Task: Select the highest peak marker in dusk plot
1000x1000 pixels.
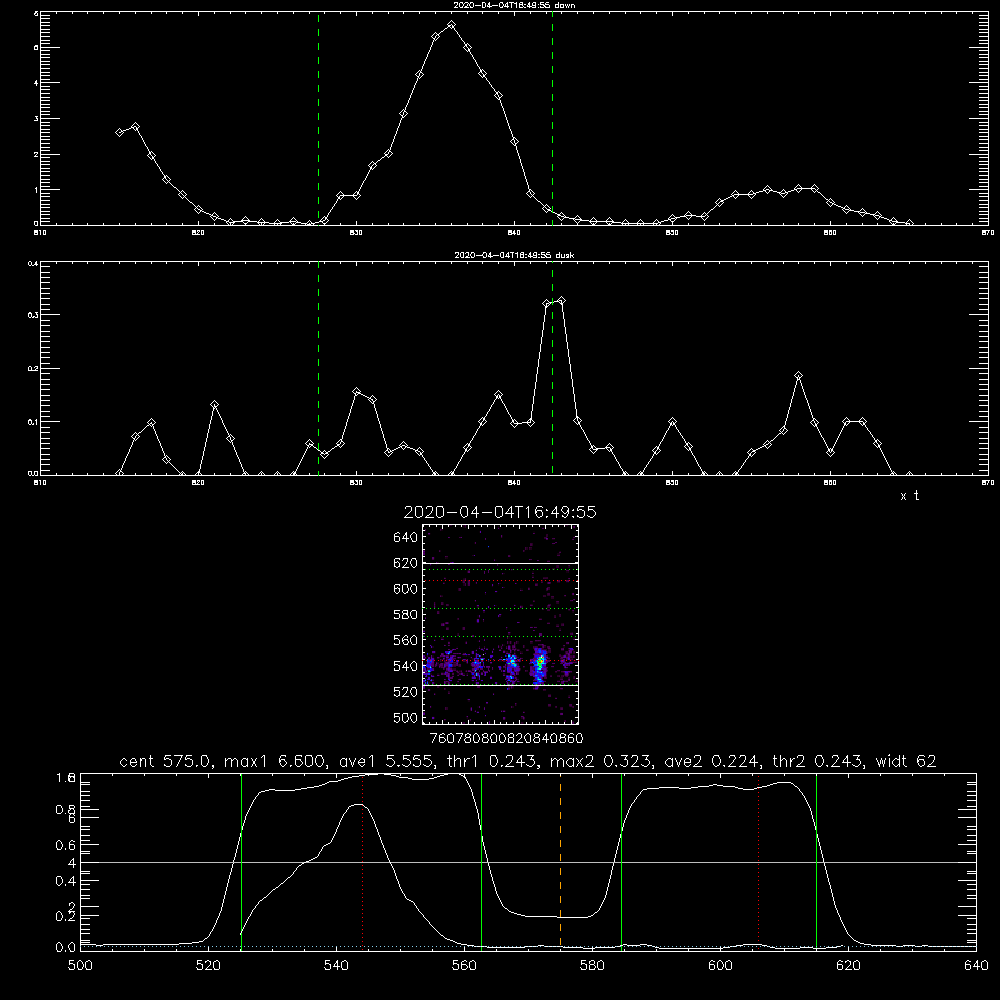Action: coord(561,300)
